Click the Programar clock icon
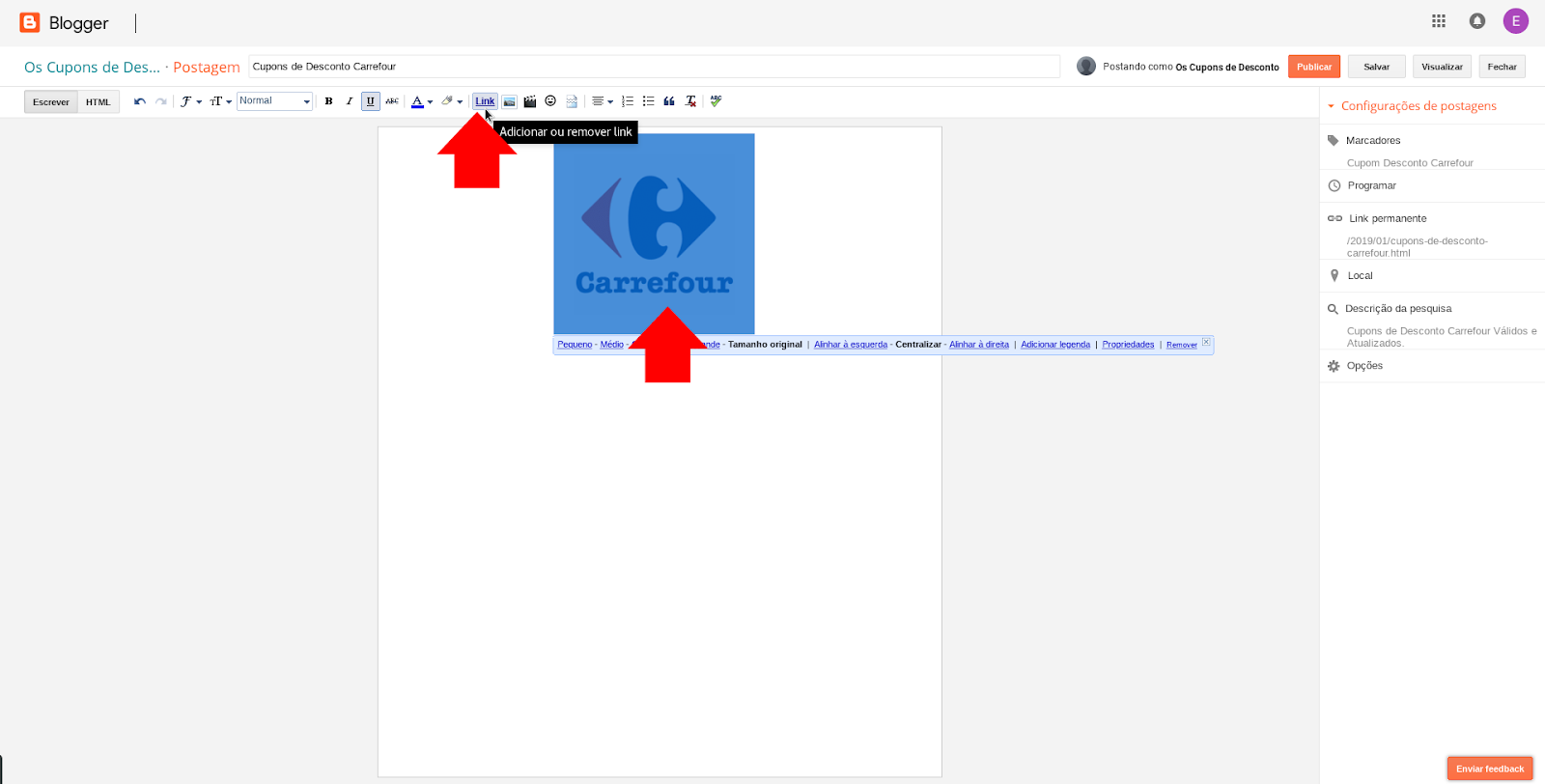 (1334, 185)
